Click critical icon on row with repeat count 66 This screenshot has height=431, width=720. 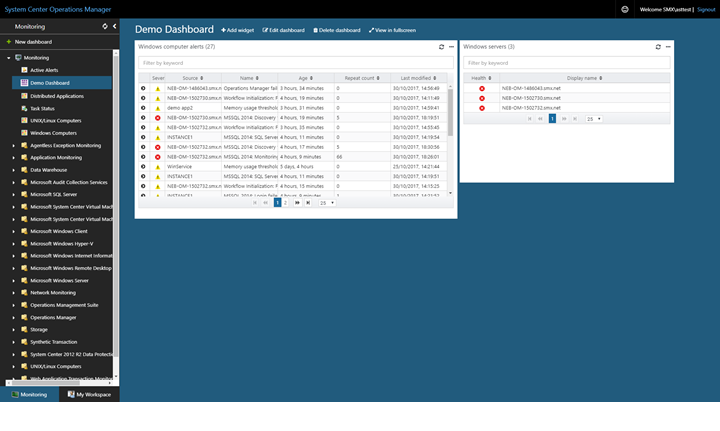tap(158, 157)
